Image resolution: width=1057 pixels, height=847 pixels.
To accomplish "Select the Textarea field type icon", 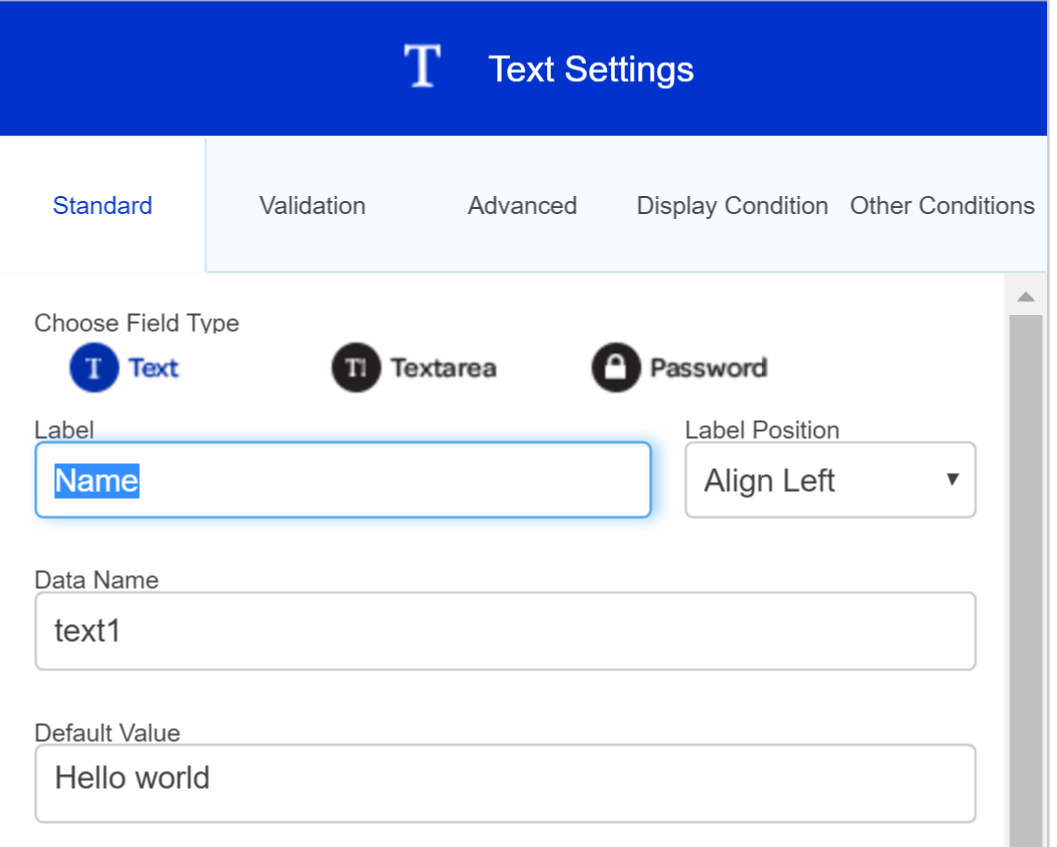I will pyautogui.click(x=355, y=368).
